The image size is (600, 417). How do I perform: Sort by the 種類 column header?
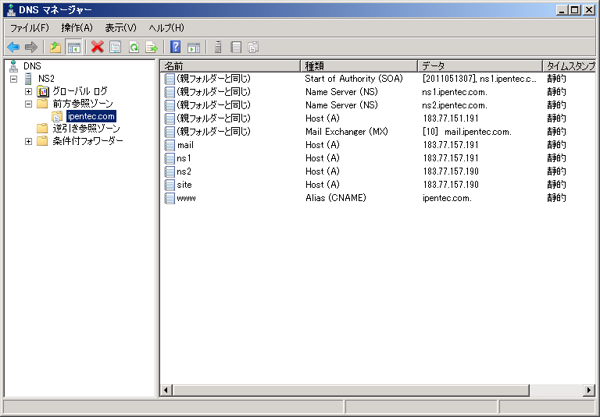click(359, 66)
